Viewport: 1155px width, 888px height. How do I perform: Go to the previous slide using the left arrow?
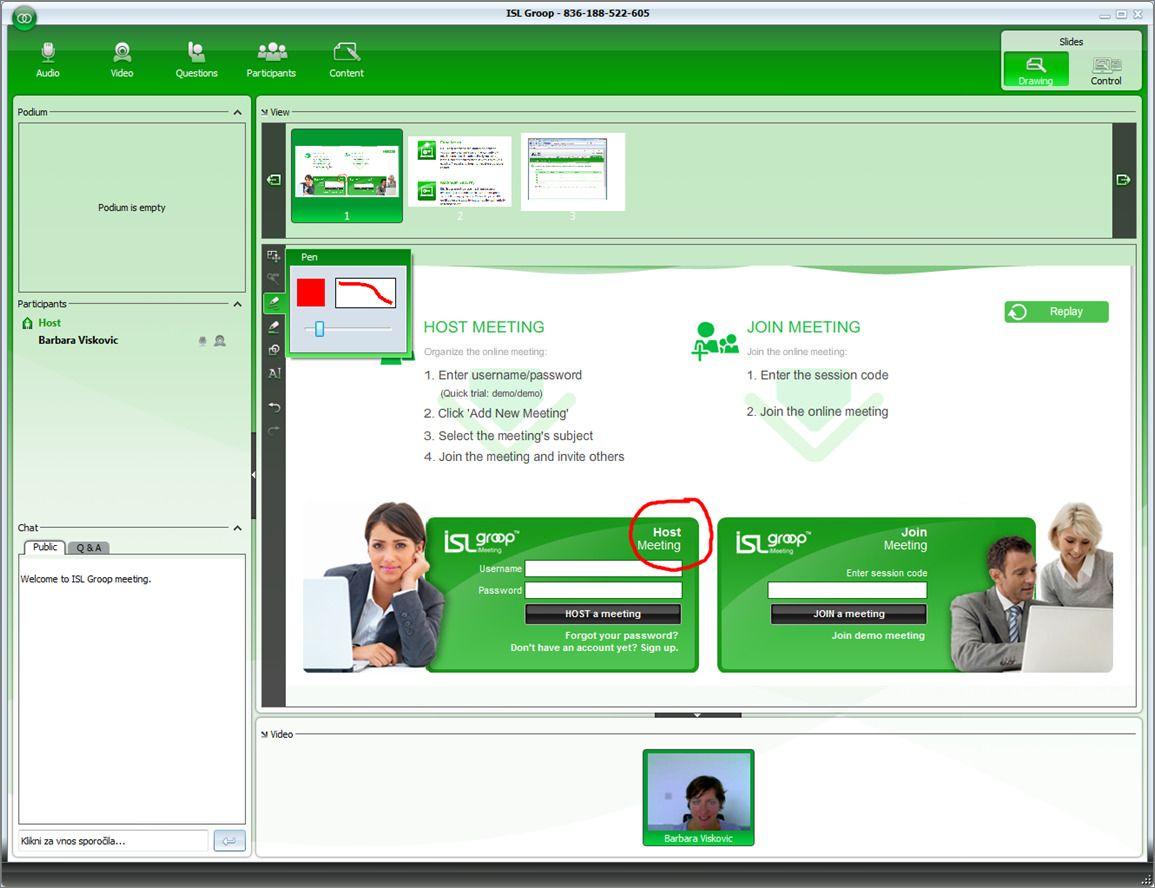coord(274,180)
